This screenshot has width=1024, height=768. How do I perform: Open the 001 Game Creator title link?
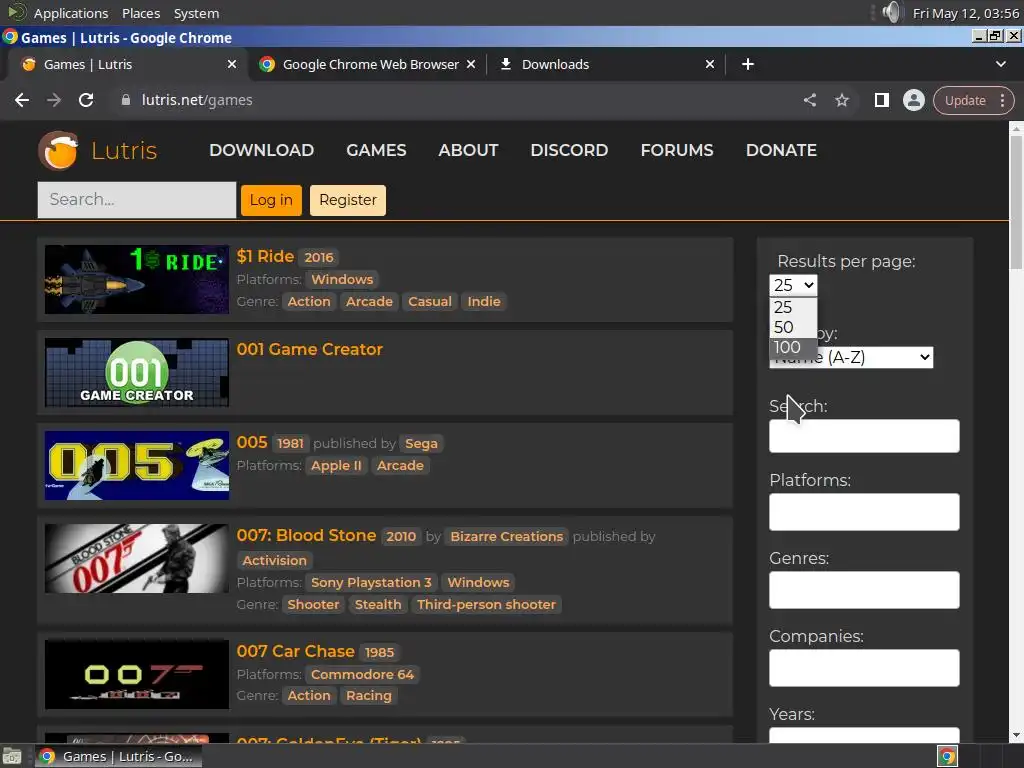pyautogui.click(x=310, y=349)
